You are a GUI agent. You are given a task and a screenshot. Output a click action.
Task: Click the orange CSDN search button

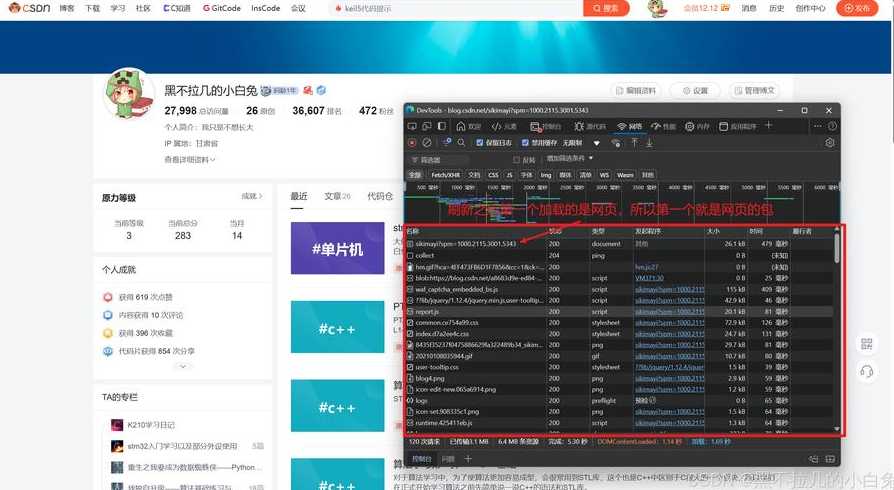606,8
